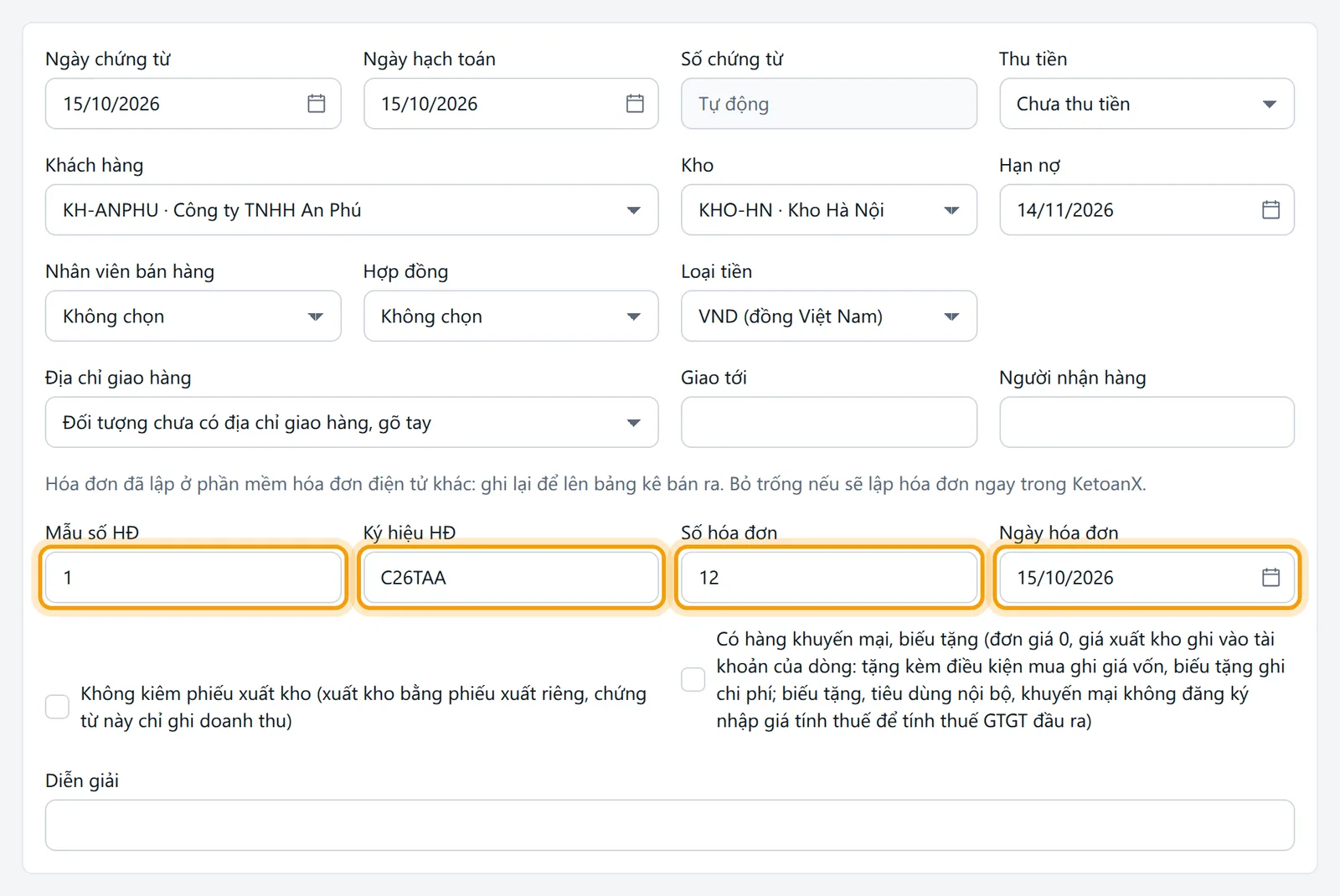Image resolution: width=1340 pixels, height=896 pixels.
Task: Enable Có hàng khuyến mại, biếu tặng checkbox
Action: pos(693,679)
